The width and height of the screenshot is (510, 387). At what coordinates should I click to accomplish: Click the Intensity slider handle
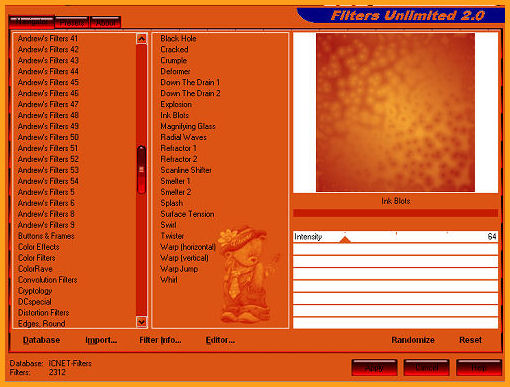tap(345, 239)
